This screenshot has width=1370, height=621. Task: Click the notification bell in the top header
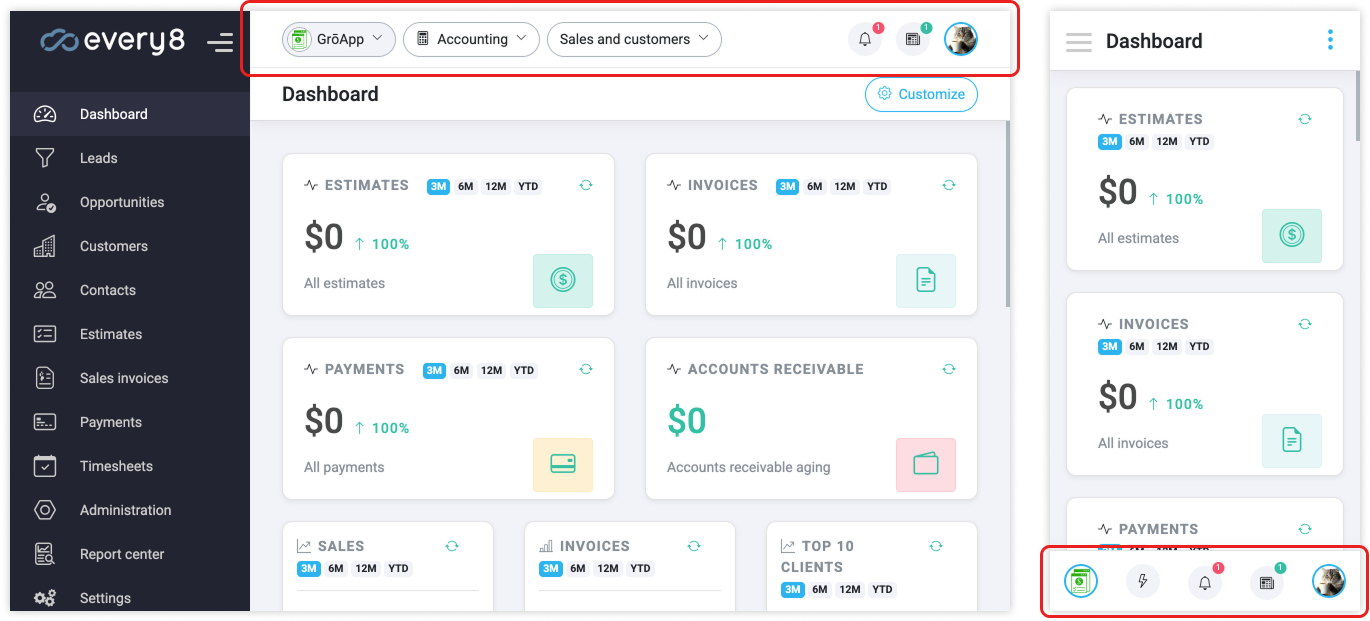[865, 40]
